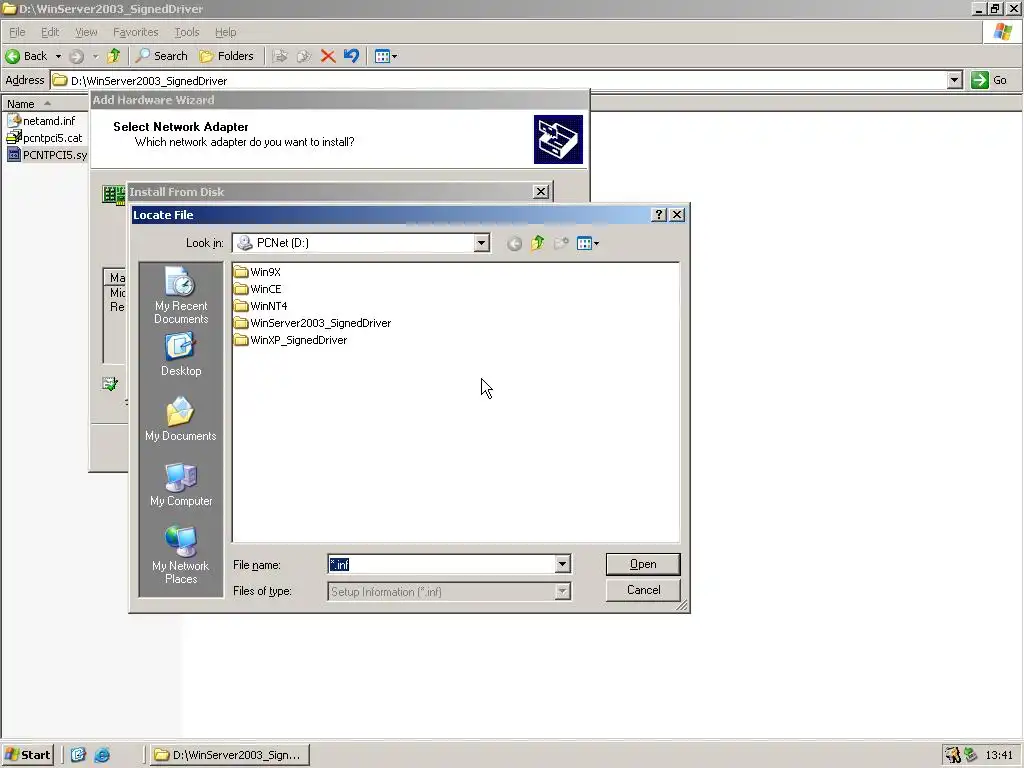Click Move To icon in Explorer toolbar

(280, 56)
